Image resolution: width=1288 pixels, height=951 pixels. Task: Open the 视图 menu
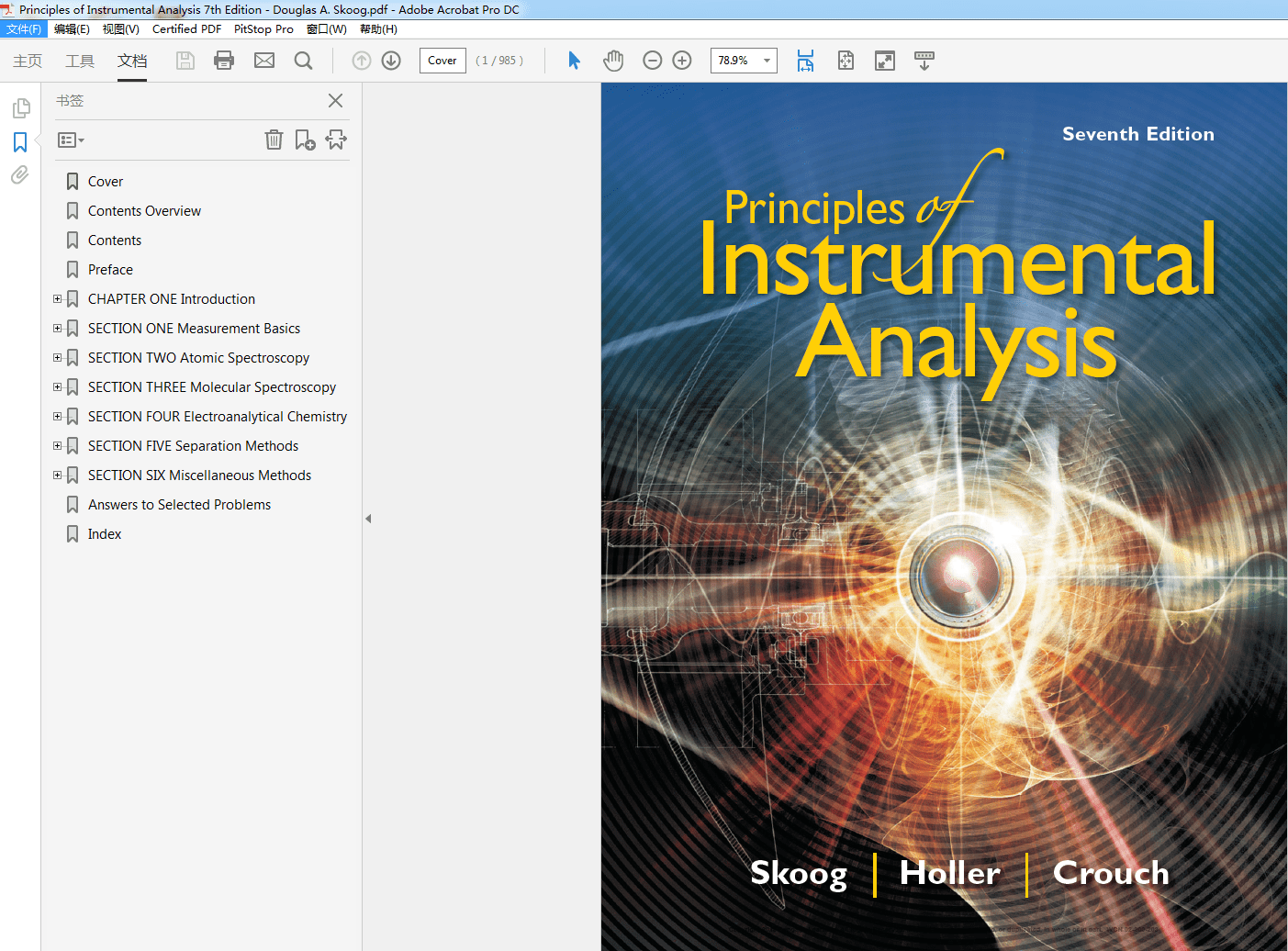click(120, 28)
